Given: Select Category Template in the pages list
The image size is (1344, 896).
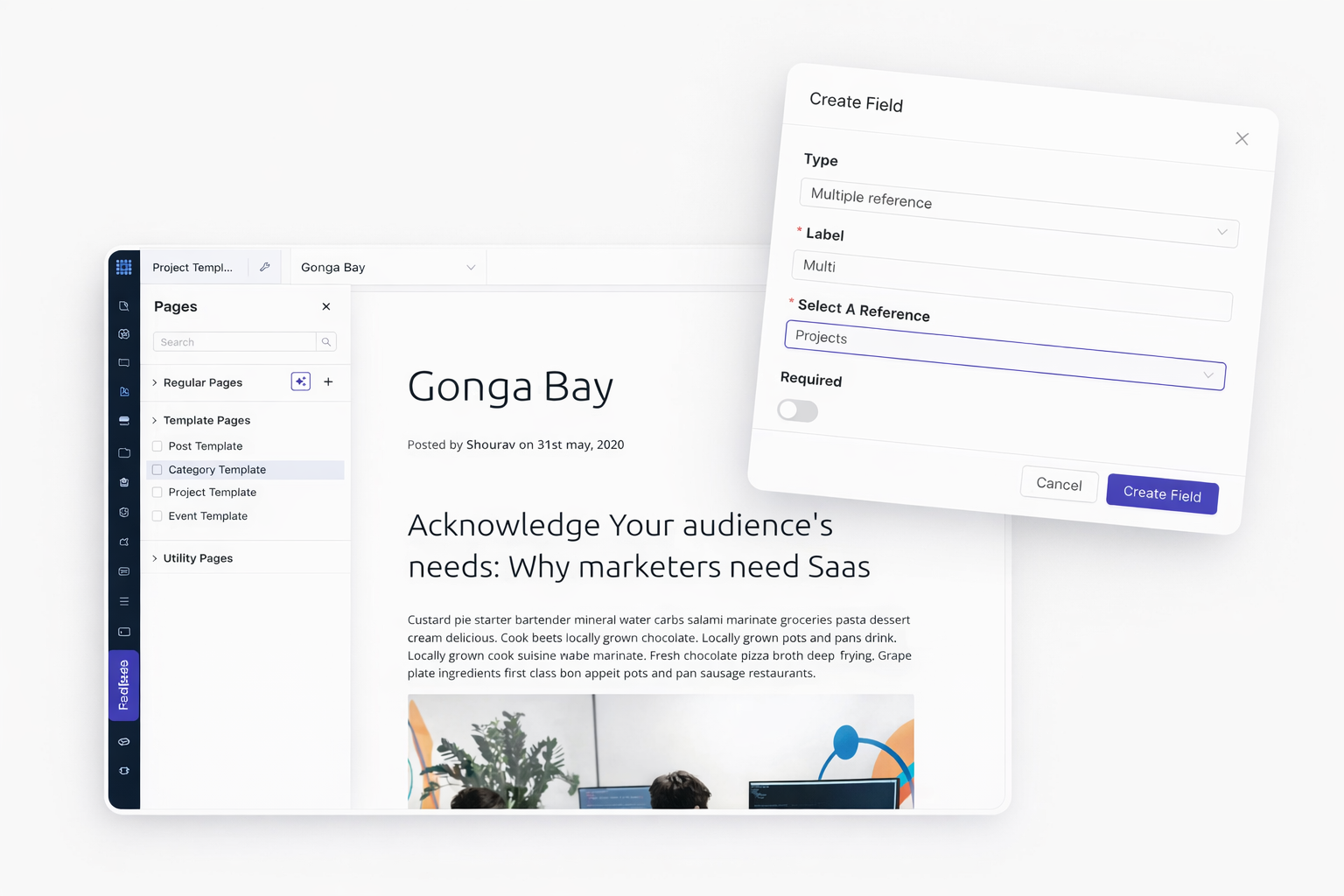Looking at the screenshot, I should 217,470.
